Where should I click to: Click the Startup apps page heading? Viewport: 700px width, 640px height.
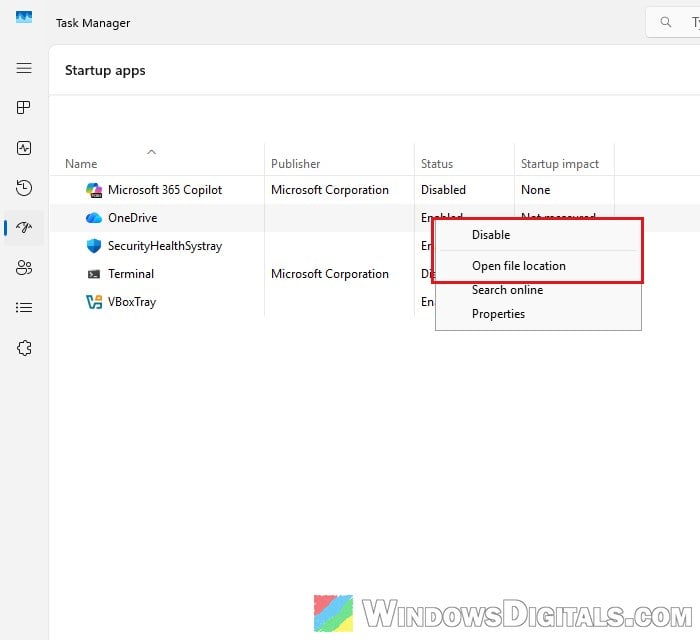(105, 71)
